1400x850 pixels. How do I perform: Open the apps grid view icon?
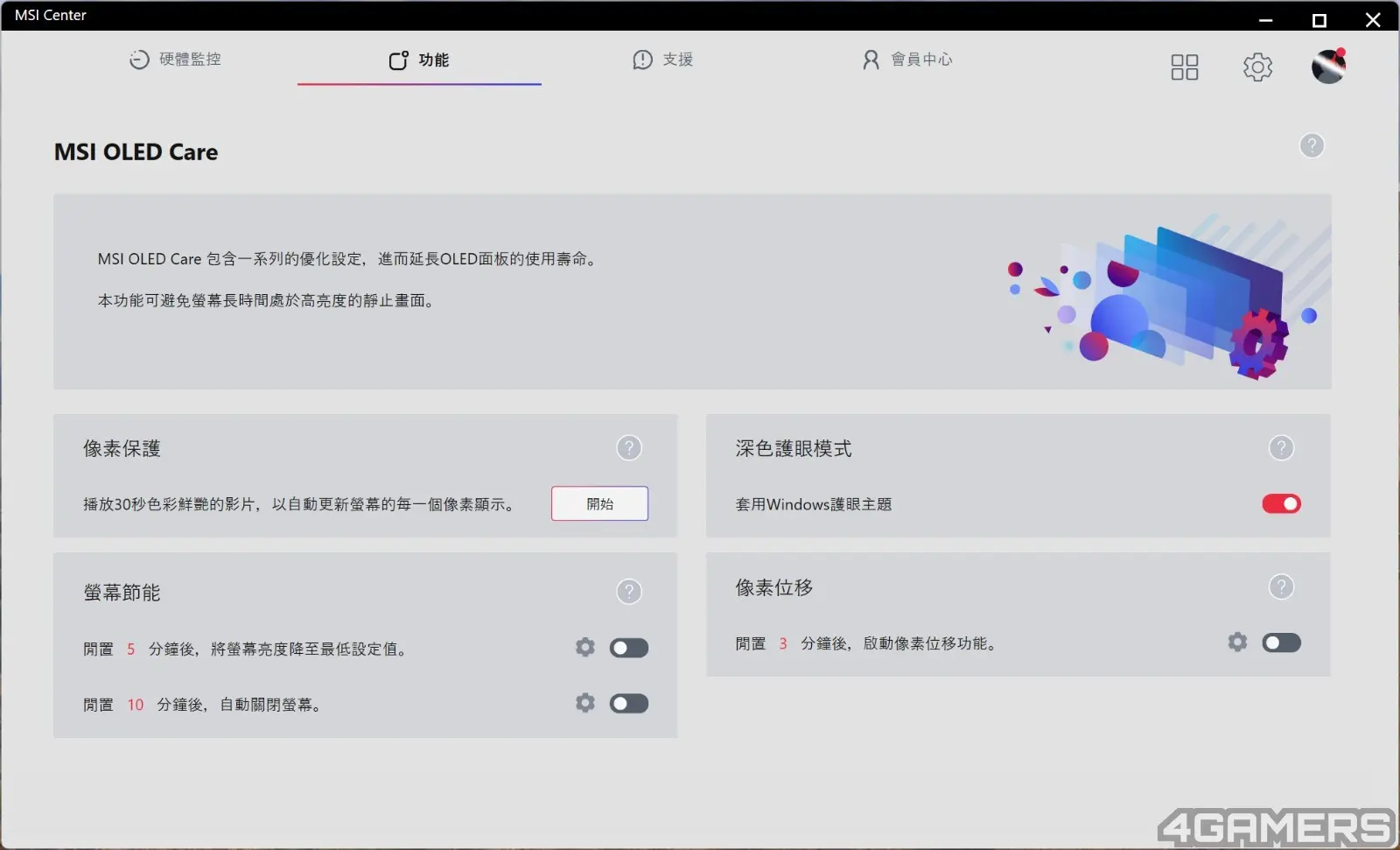tap(1184, 67)
